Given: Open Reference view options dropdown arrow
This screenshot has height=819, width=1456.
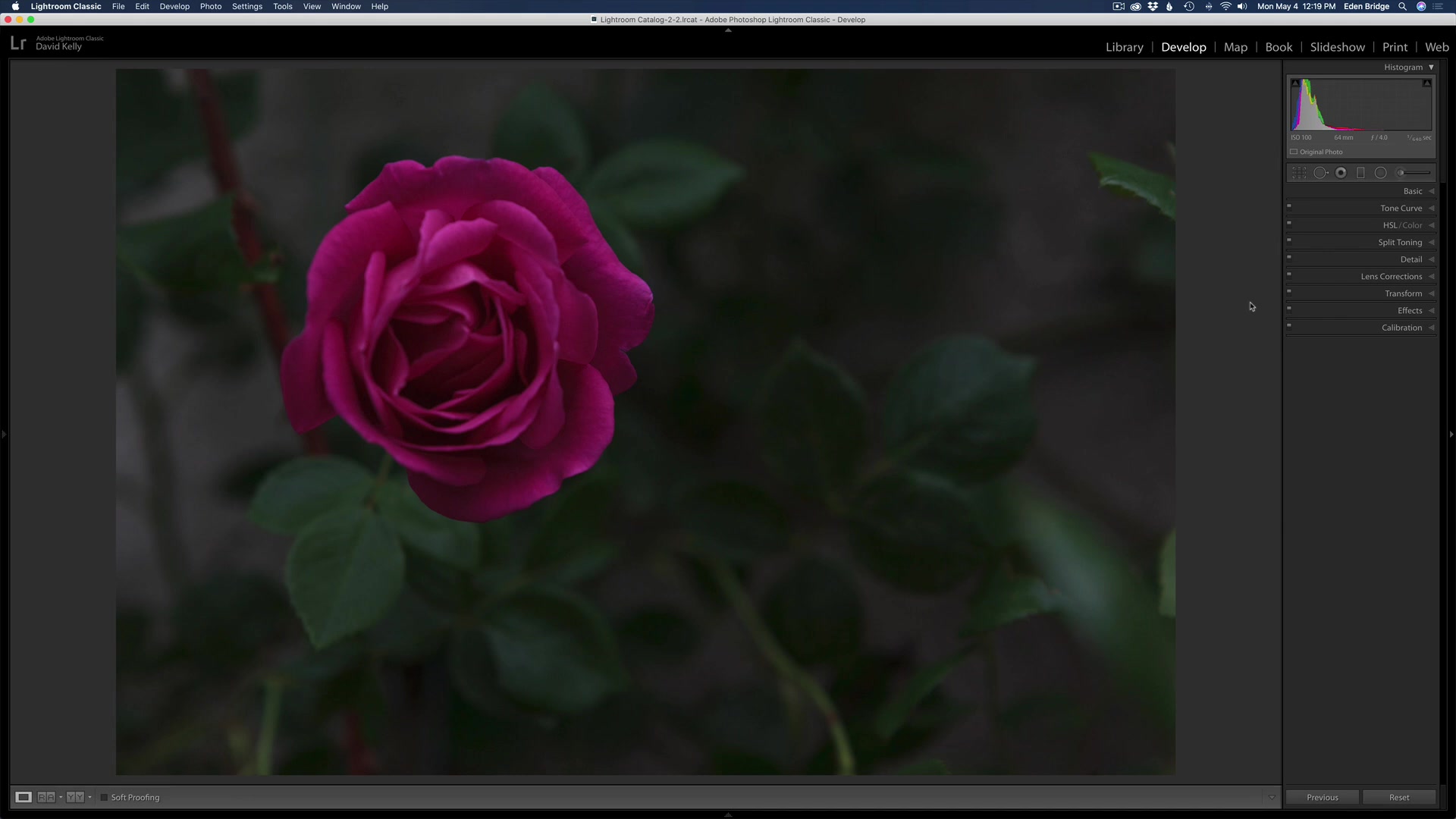Looking at the screenshot, I should pos(61,797).
